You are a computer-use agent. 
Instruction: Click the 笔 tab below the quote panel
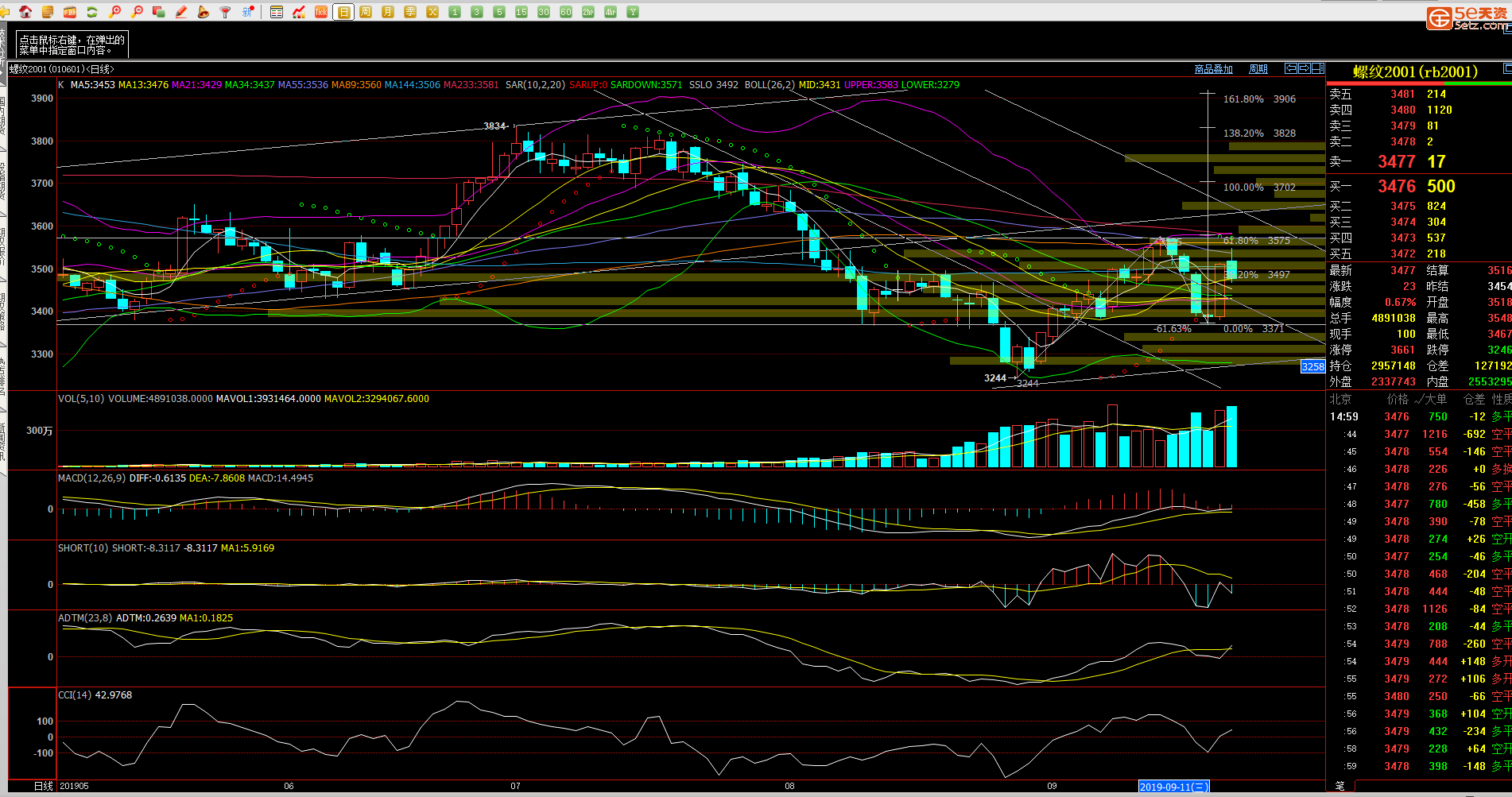point(1339,786)
